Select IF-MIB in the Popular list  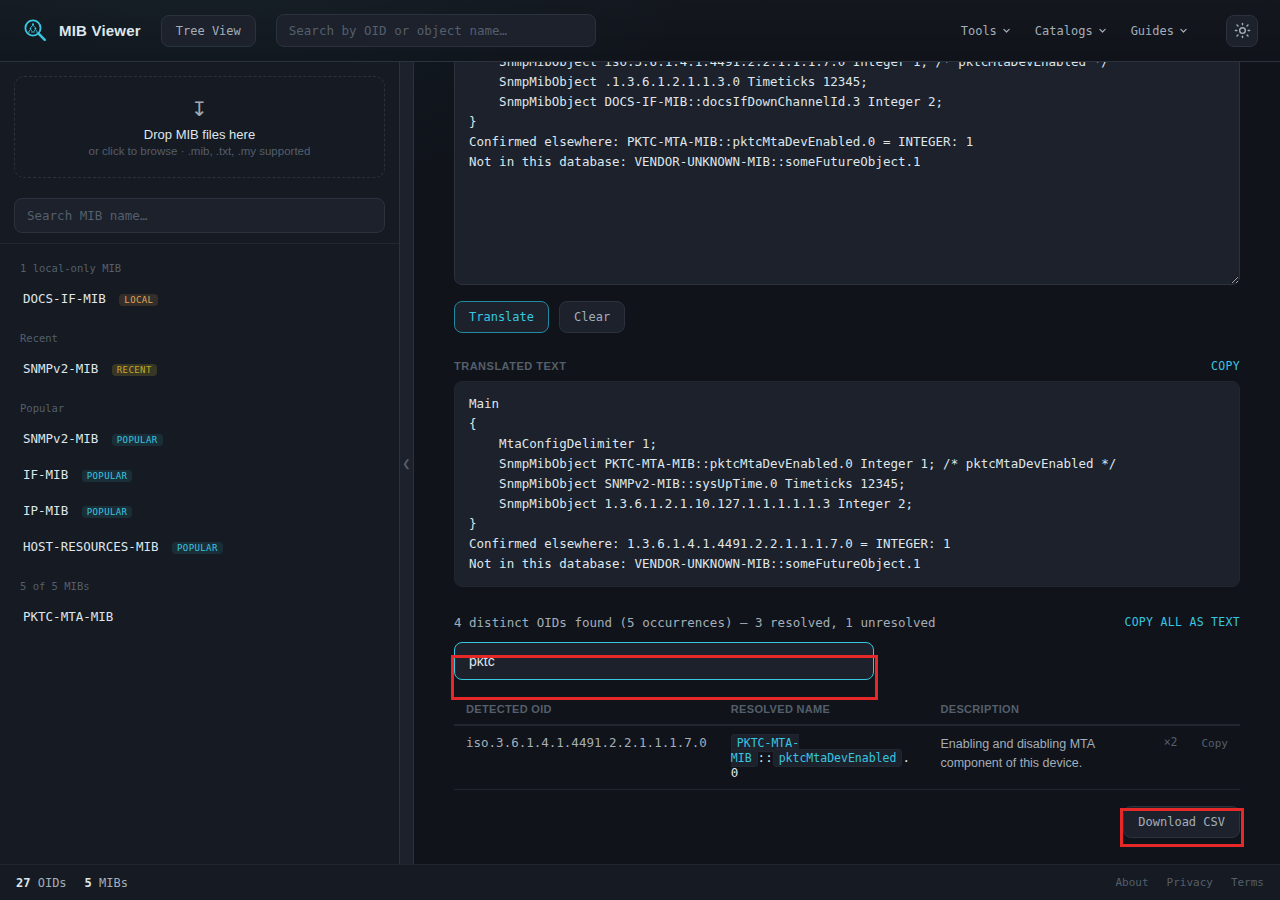tap(199, 475)
